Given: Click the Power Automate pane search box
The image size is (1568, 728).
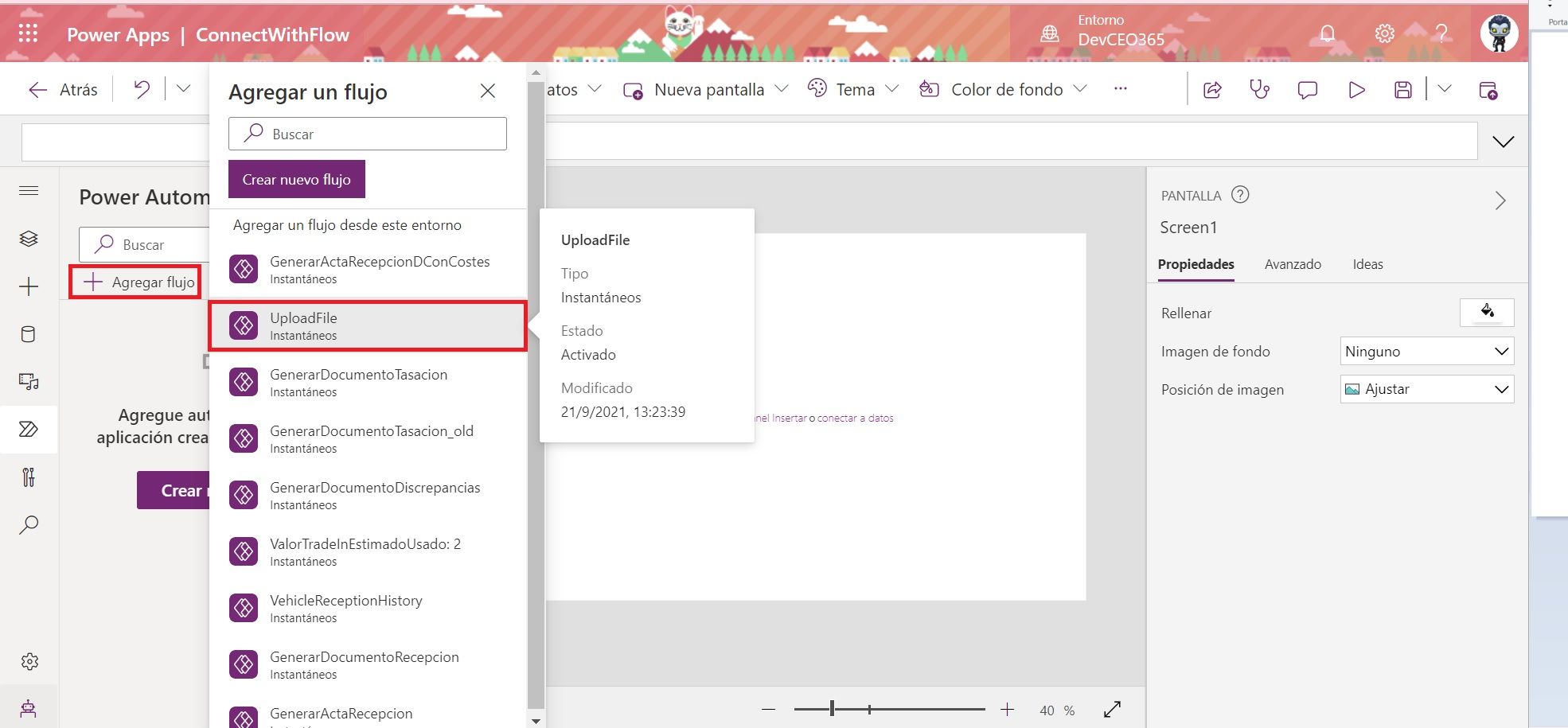Looking at the screenshot, I should (144, 244).
